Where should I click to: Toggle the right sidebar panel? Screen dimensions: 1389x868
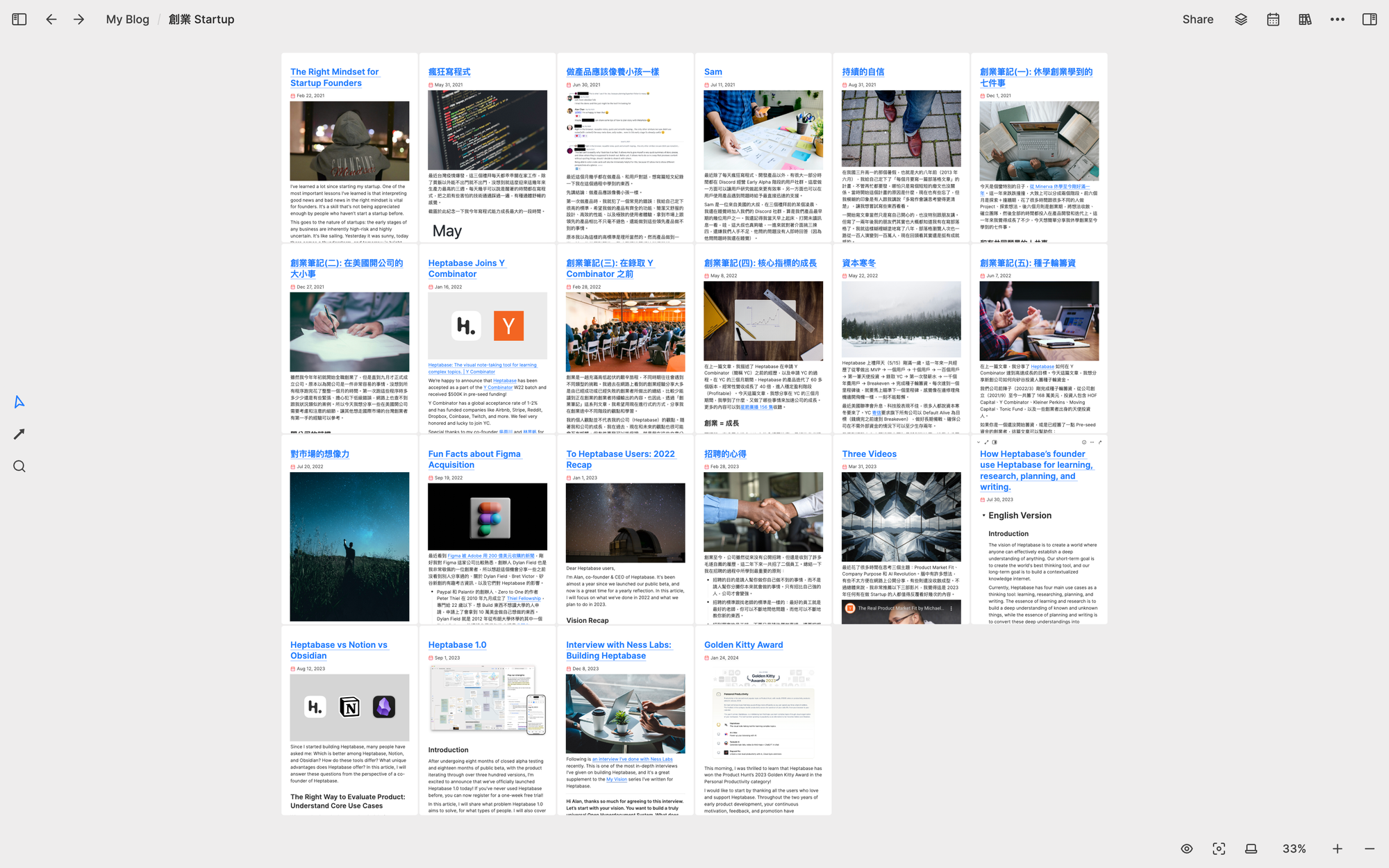[1370, 19]
